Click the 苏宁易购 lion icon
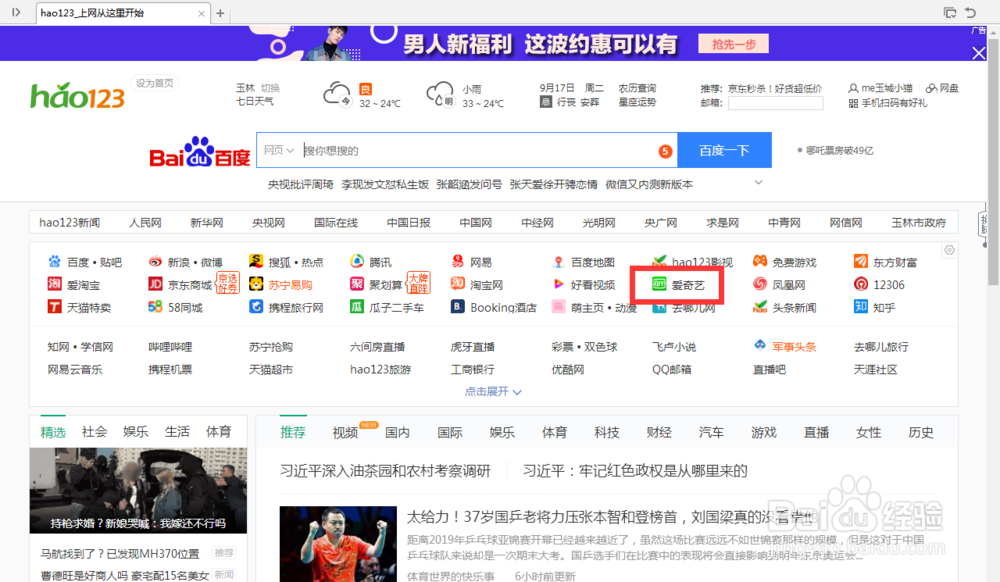The width and height of the screenshot is (1000, 582). click(x=256, y=284)
